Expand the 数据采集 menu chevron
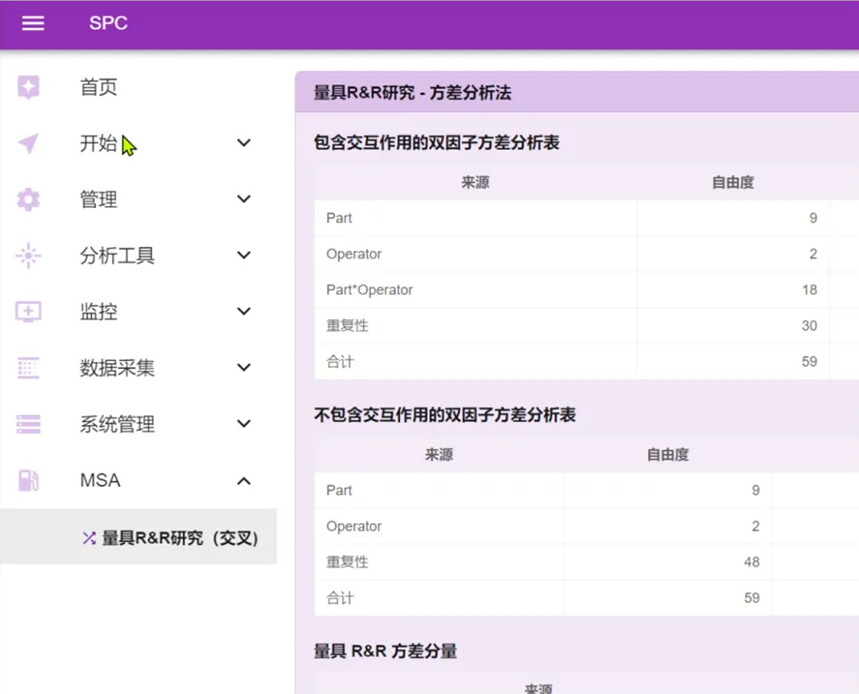The height and width of the screenshot is (694, 859). (244, 367)
